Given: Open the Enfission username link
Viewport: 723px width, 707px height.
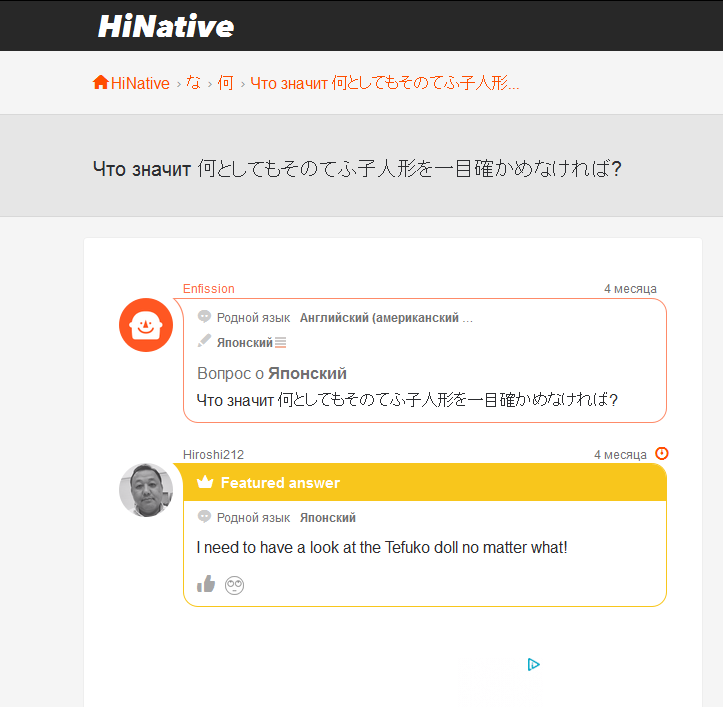Looking at the screenshot, I should tap(208, 289).
